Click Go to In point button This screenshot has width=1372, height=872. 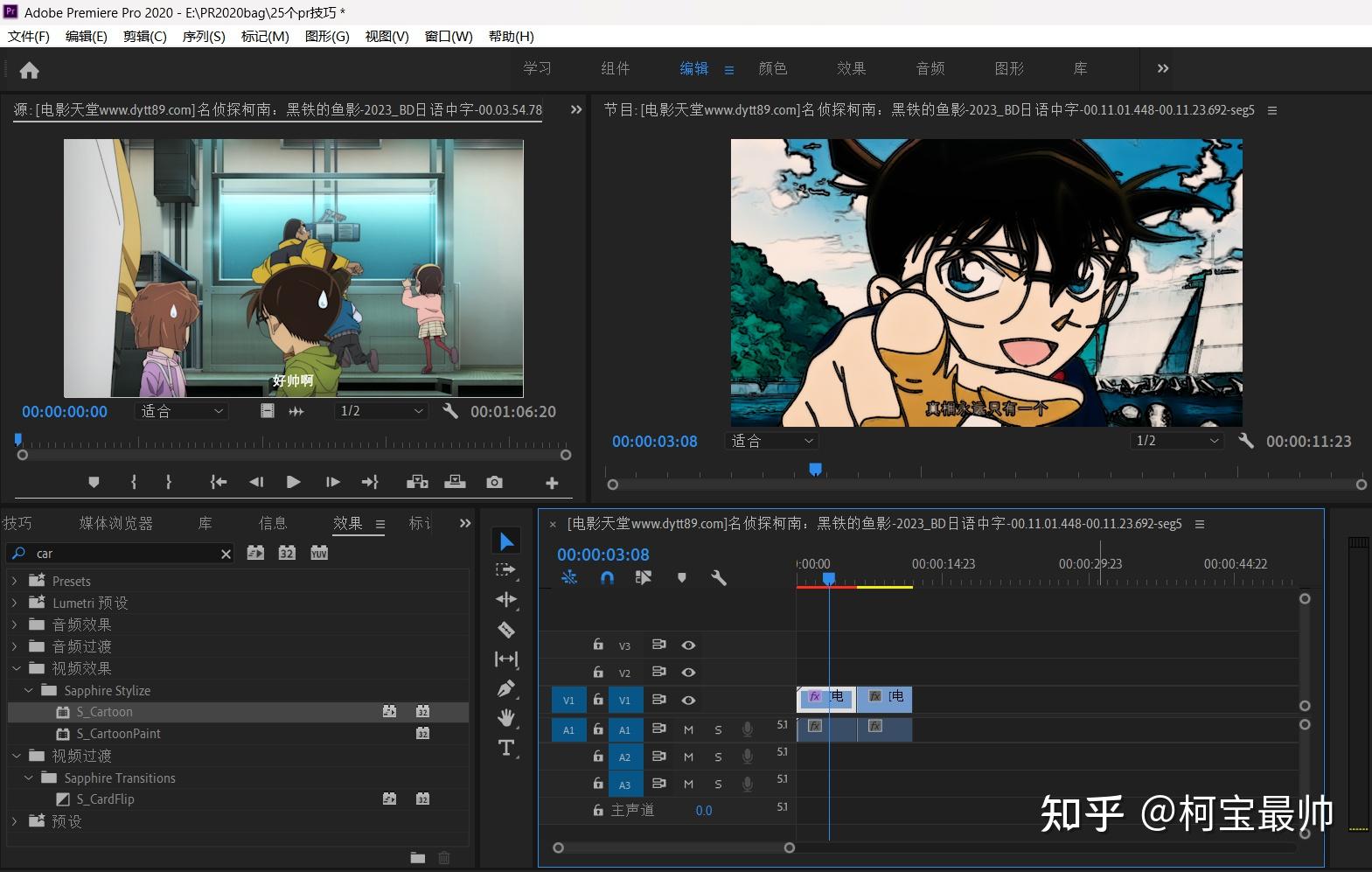(219, 482)
